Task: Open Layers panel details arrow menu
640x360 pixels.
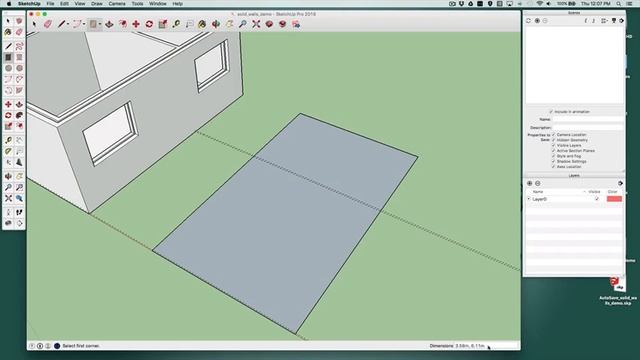Action: click(x=620, y=183)
